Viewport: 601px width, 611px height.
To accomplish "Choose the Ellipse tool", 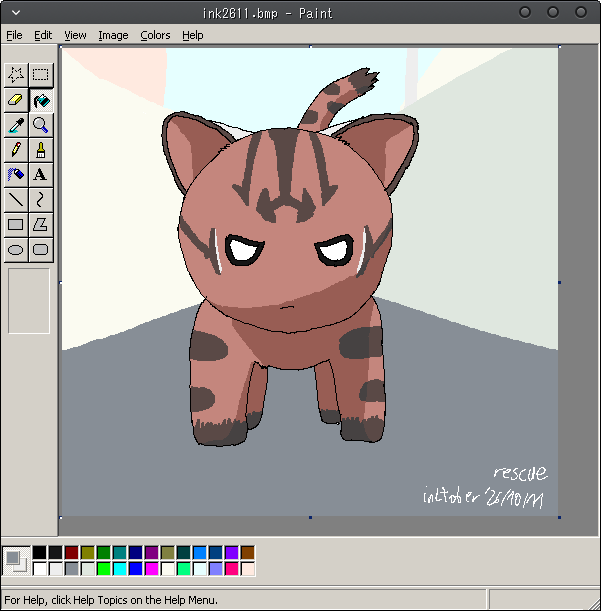I will (16, 250).
